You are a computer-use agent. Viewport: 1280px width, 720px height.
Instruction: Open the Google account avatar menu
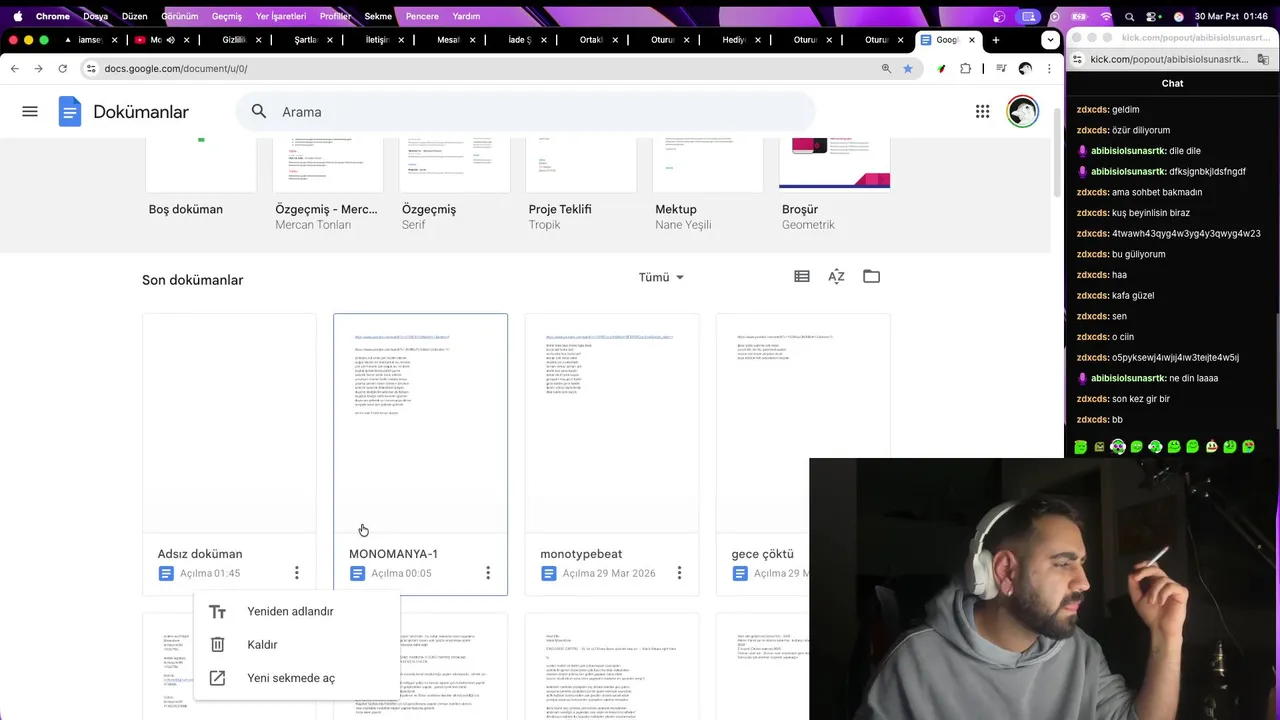[x=1022, y=112]
